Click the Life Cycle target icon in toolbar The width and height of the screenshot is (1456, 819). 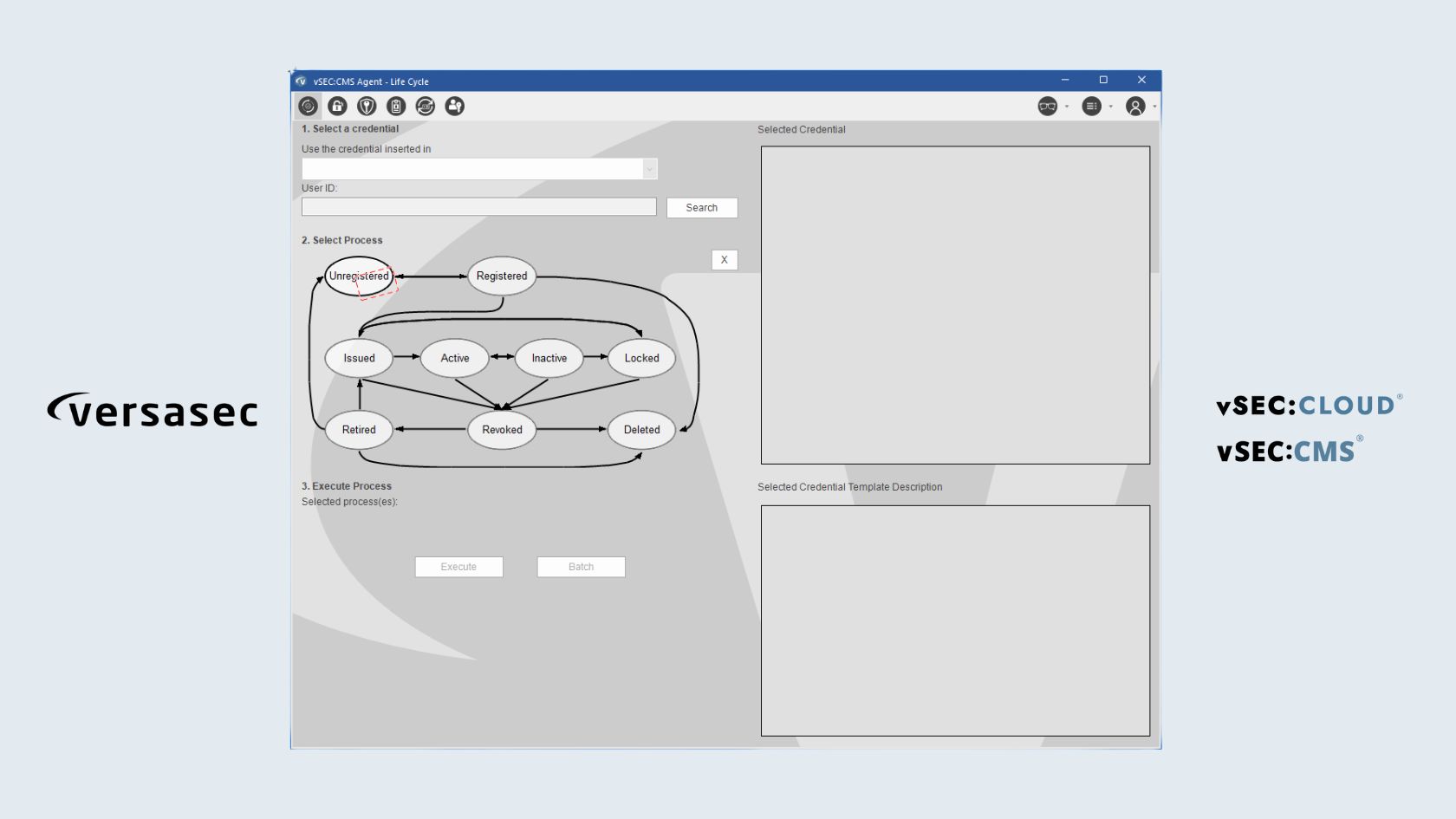(x=308, y=106)
